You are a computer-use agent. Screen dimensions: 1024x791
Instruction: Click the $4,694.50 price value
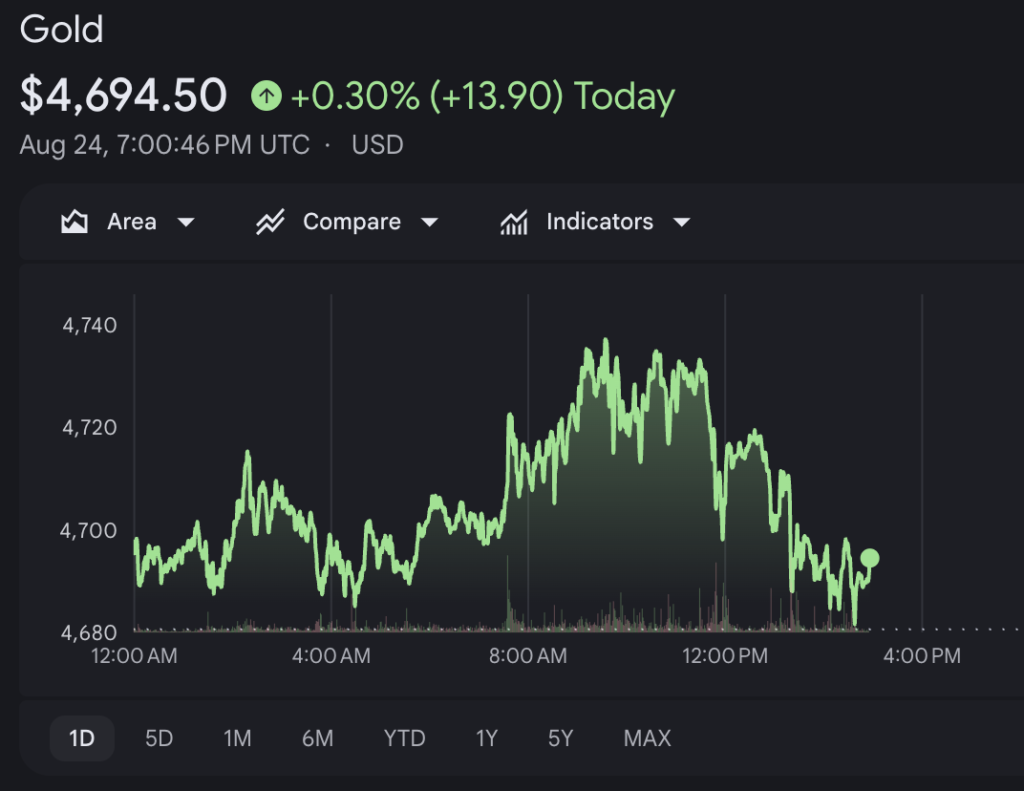tap(123, 95)
